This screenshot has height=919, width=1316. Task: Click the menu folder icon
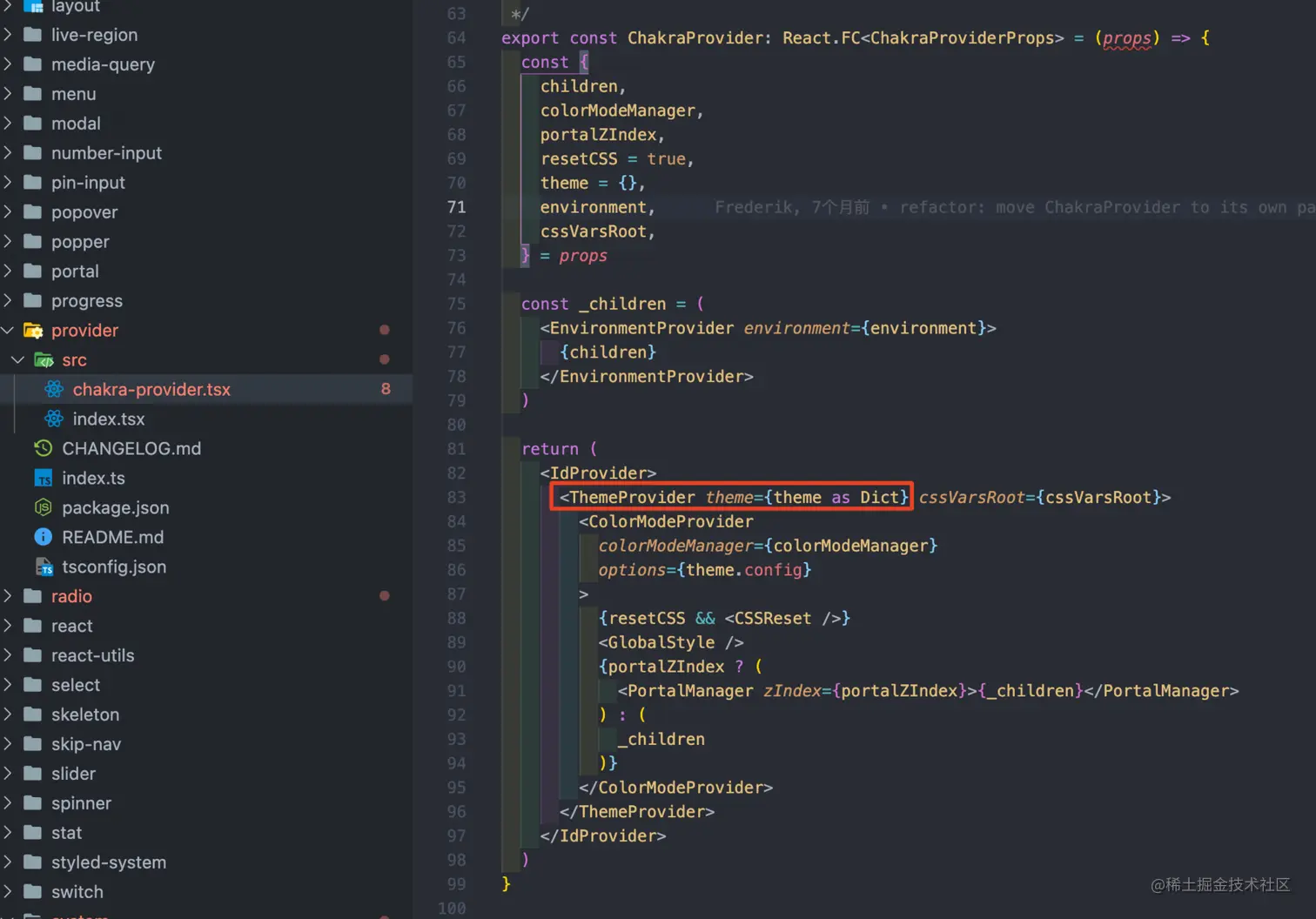pyautogui.click(x=33, y=94)
